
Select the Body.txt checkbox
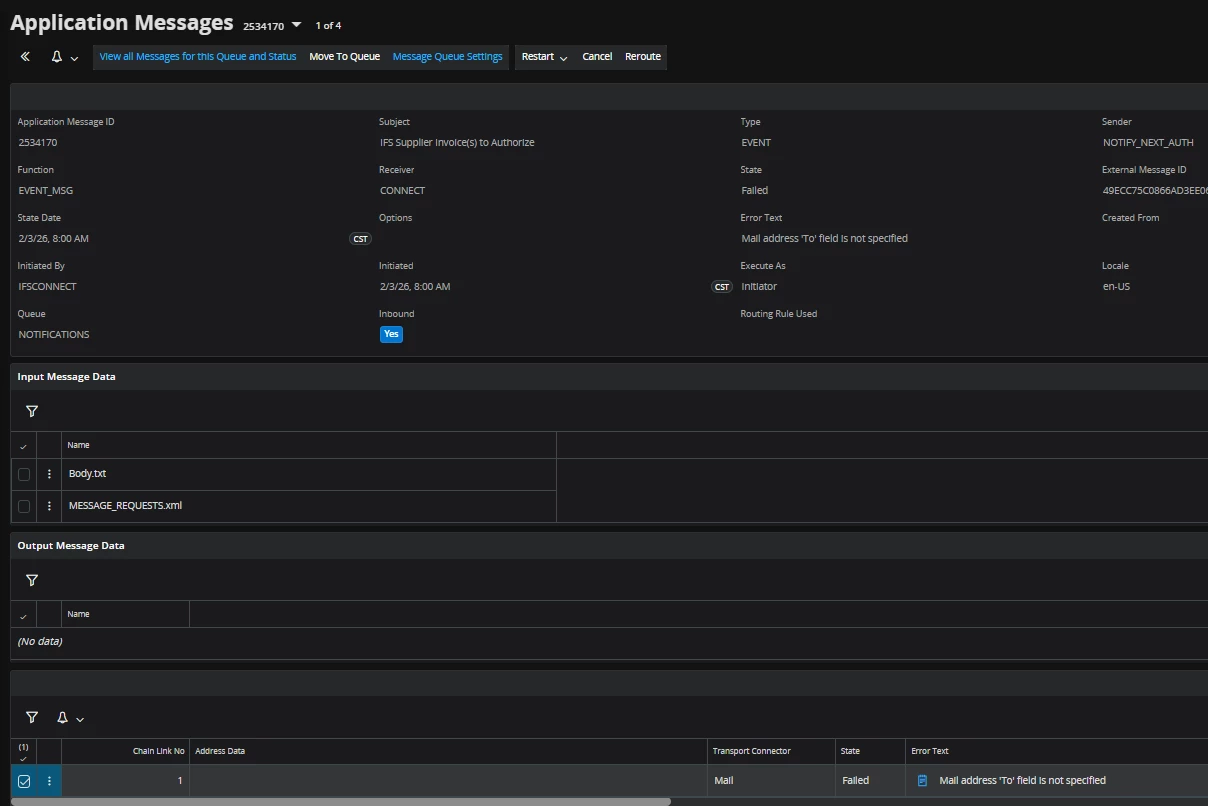tap(24, 474)
